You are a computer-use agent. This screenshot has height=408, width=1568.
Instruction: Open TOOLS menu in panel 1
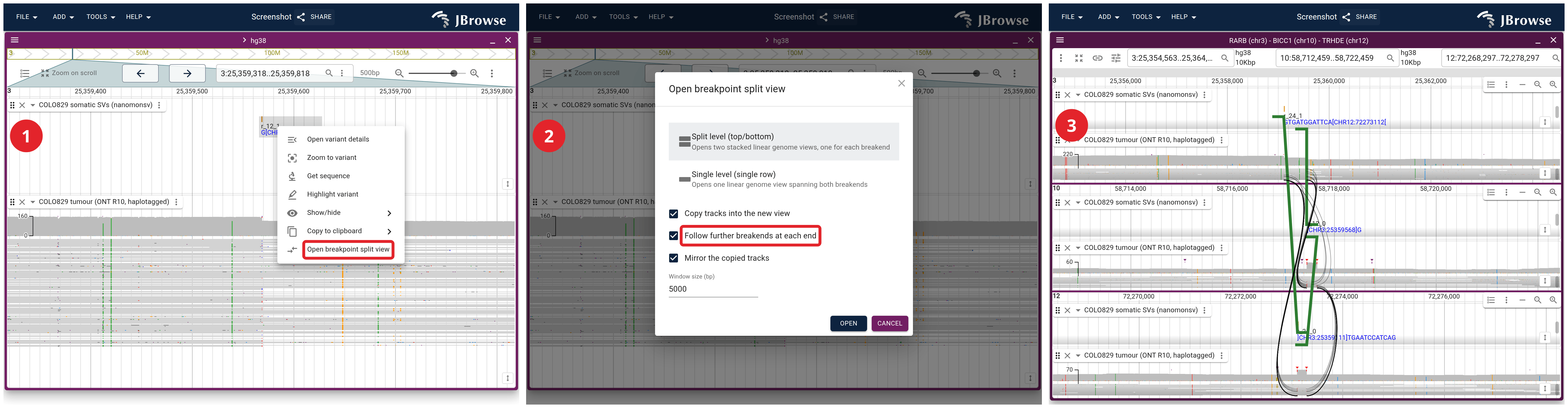(x=100, y=17)
